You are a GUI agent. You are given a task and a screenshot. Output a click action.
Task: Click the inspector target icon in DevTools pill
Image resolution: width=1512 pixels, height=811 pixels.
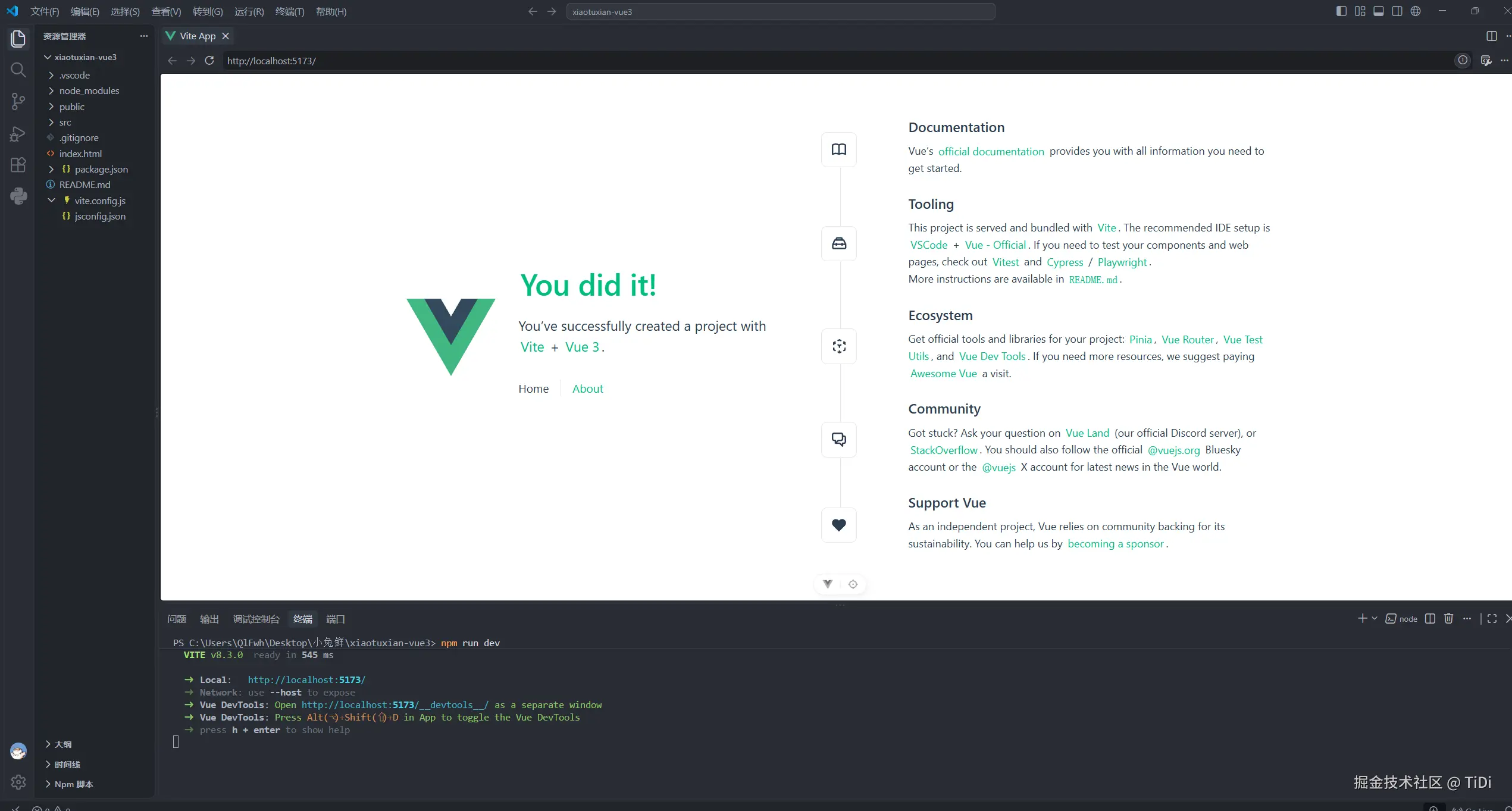point(853,584)
